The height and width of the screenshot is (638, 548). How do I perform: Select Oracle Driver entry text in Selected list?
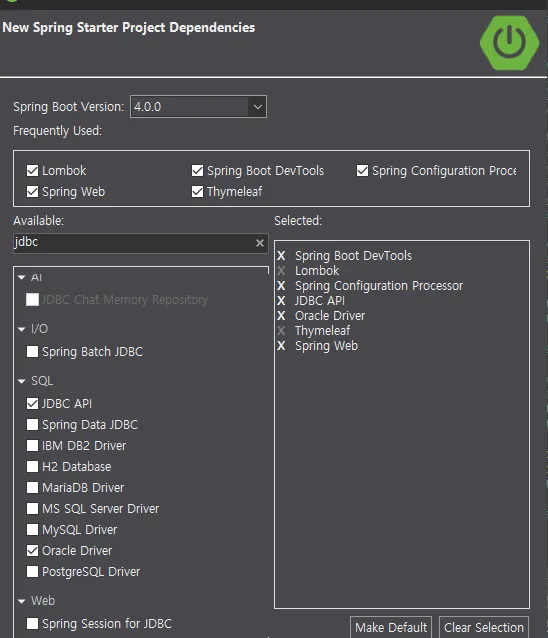[x=330, y=316]
